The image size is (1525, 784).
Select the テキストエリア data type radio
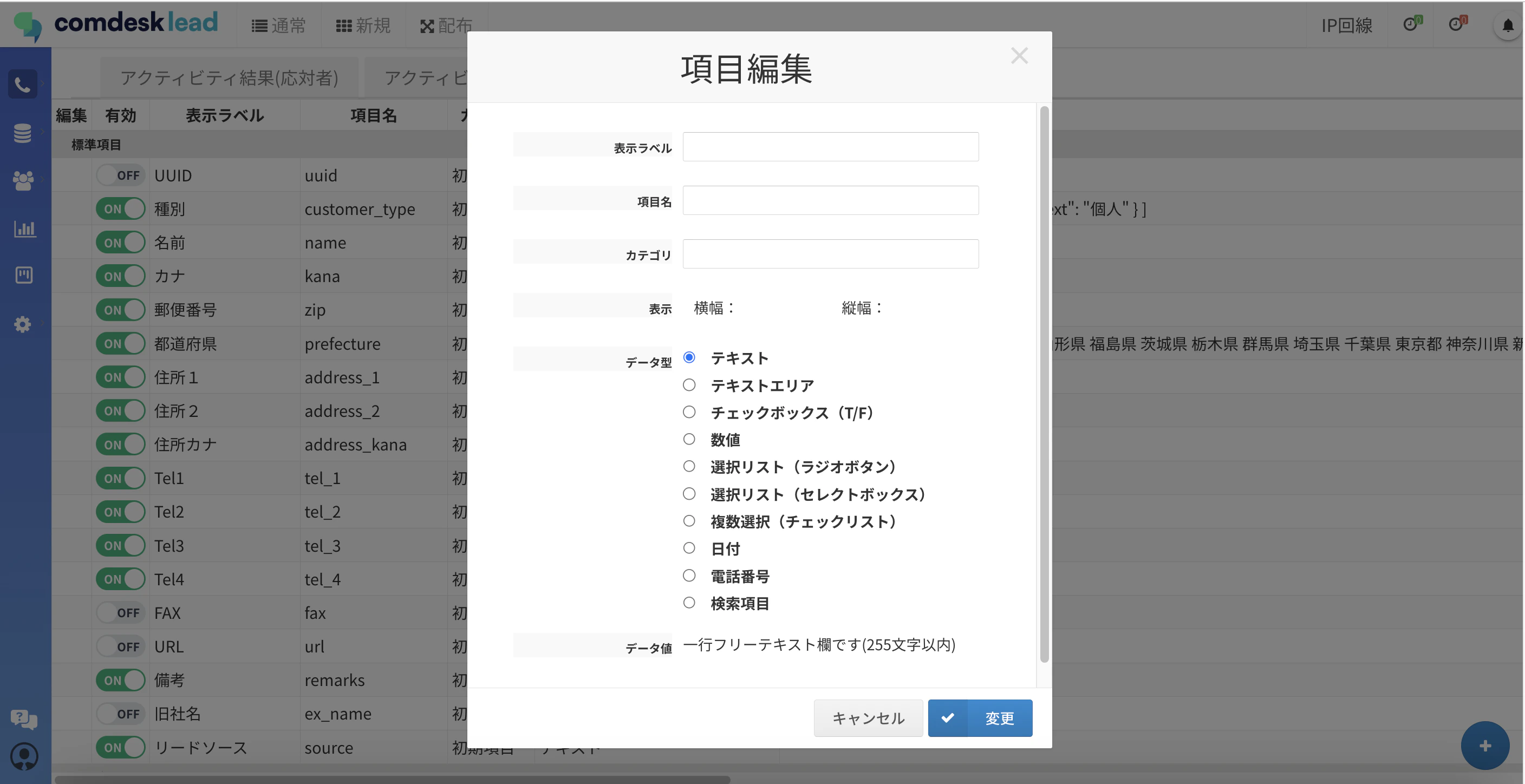[x=688, y=384]
